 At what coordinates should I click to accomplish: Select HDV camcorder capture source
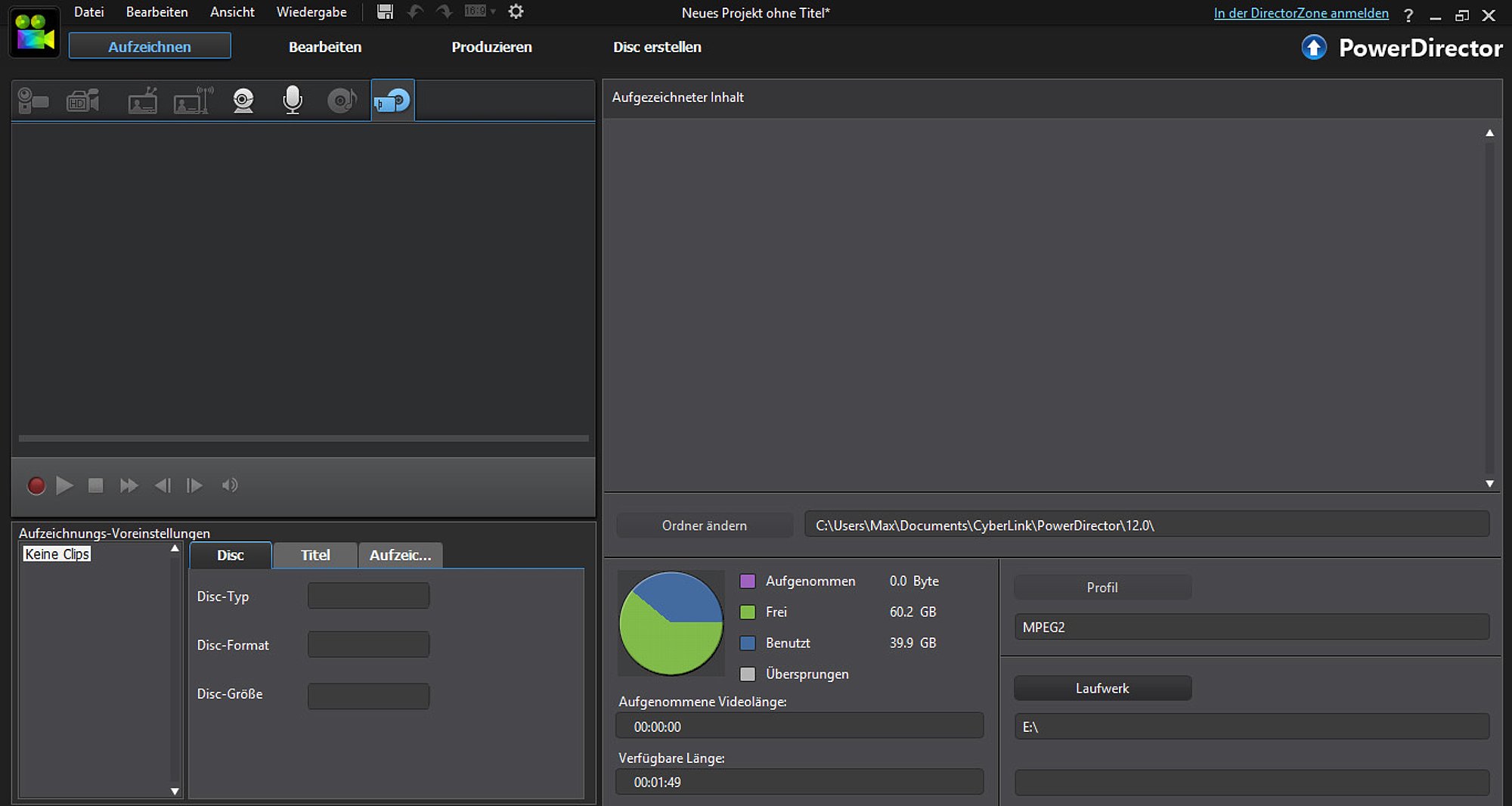click(83, 101)
